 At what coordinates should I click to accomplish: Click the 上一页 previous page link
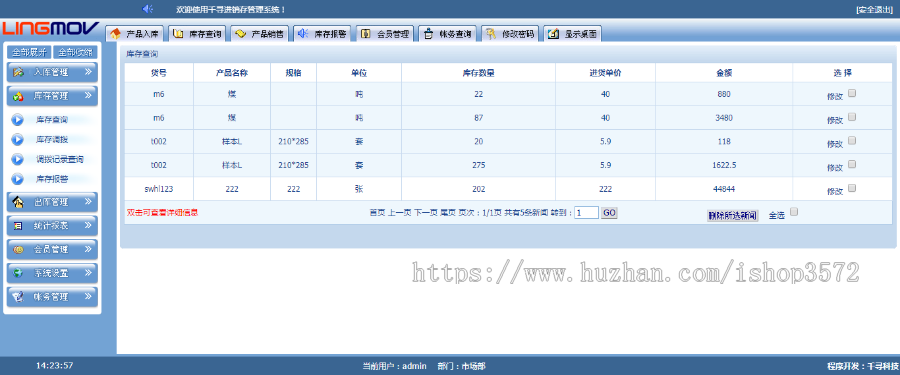399,212
